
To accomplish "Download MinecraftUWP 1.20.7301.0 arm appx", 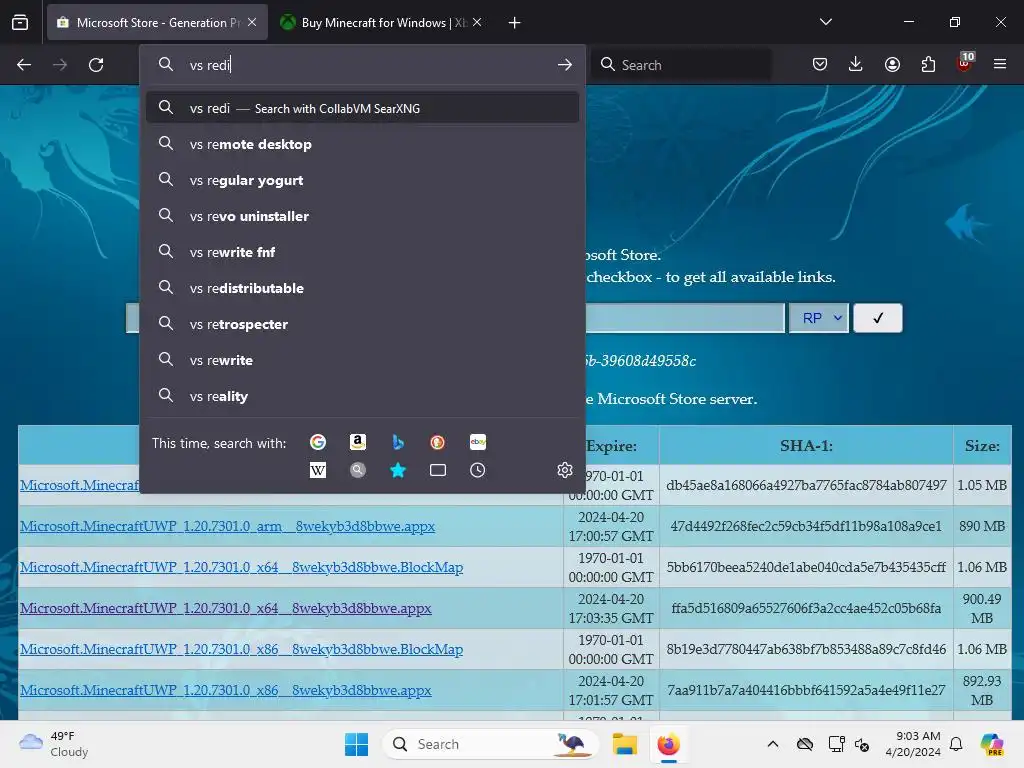I will (x=227, y=526).
